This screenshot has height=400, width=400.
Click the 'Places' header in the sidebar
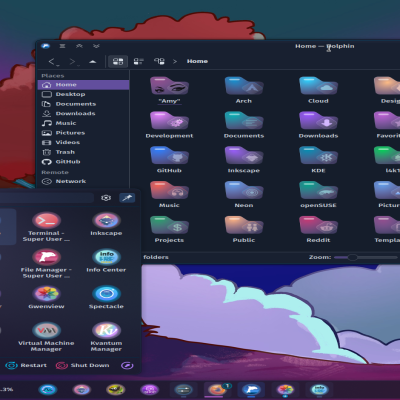pos(53,76)
